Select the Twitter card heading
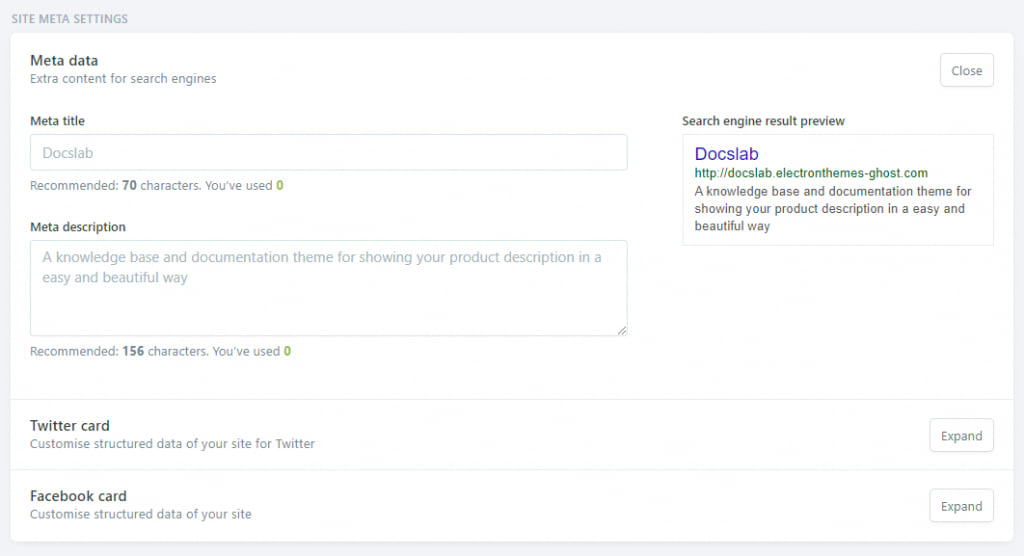Image resolution: width=1024 pixels, height=556 pixels. [x=69, y=426]
